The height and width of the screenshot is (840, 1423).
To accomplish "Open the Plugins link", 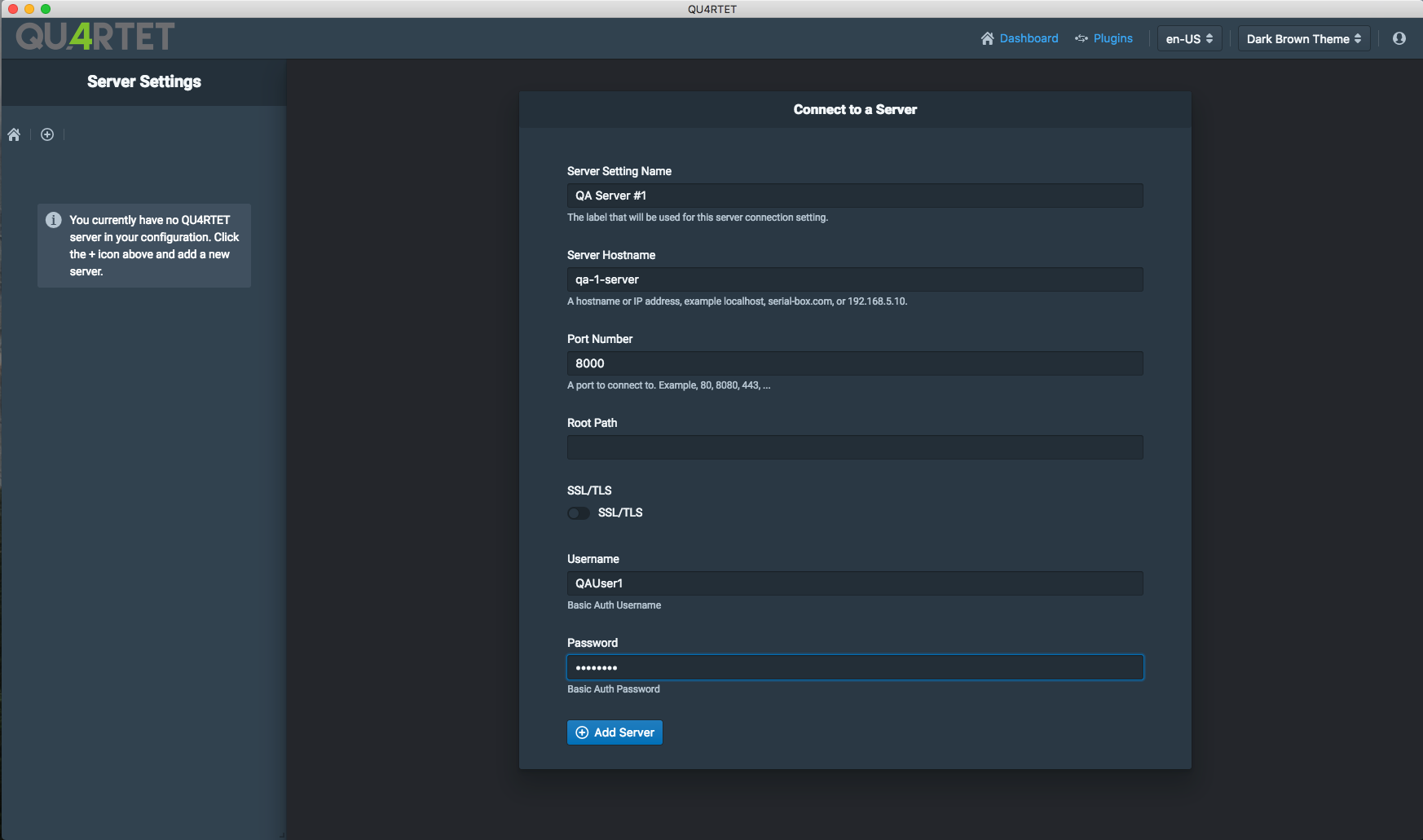I will pos(1104,38).
